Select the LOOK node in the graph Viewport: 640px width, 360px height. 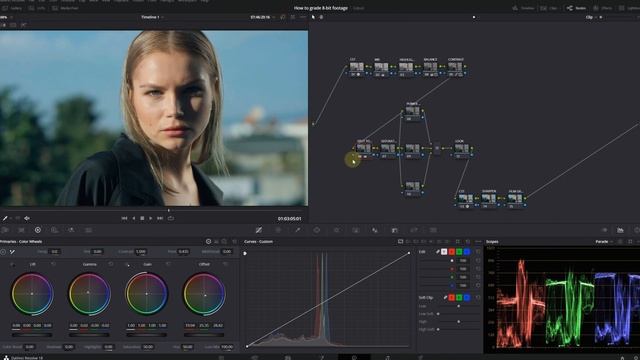462,149
